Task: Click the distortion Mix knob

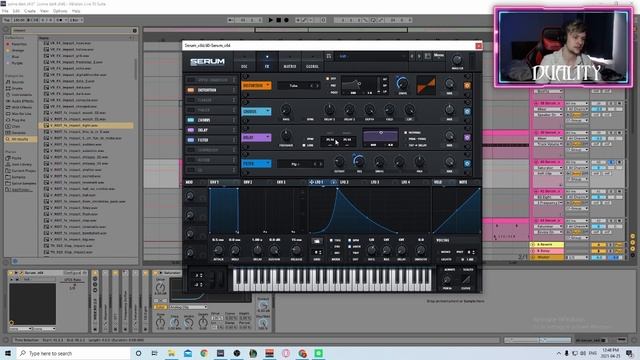Action: pos(449,84)
